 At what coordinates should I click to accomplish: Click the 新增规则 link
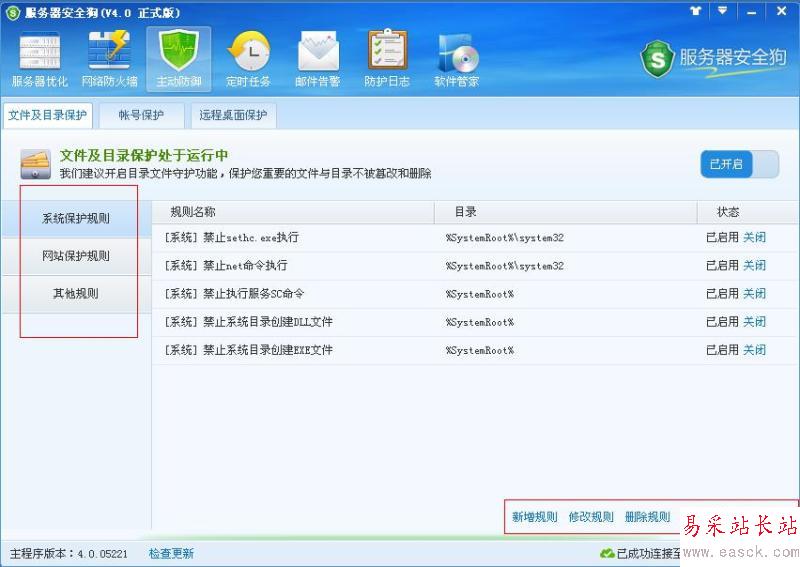coord(534,517)
